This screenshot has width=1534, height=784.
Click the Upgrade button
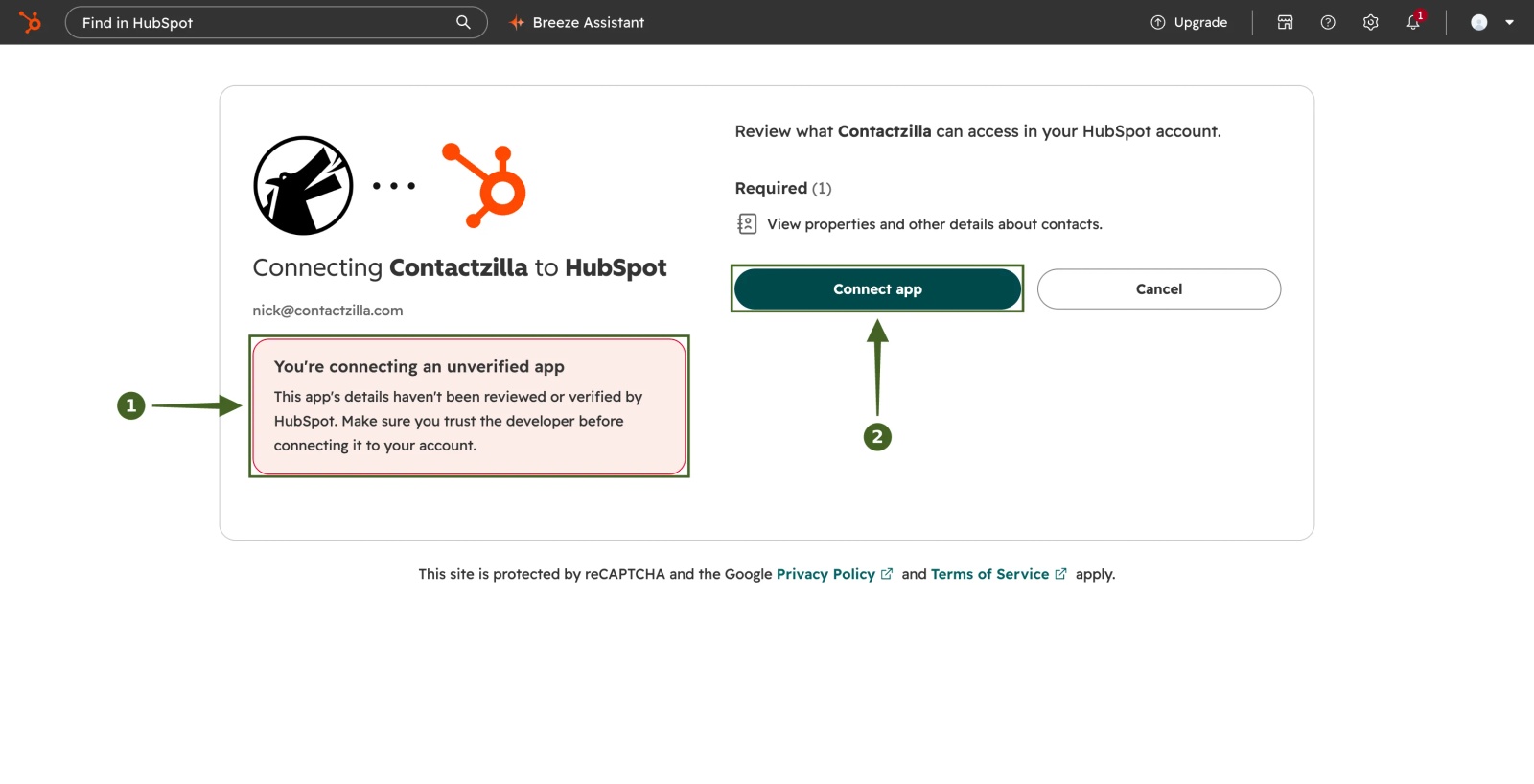pos(1189,22)
